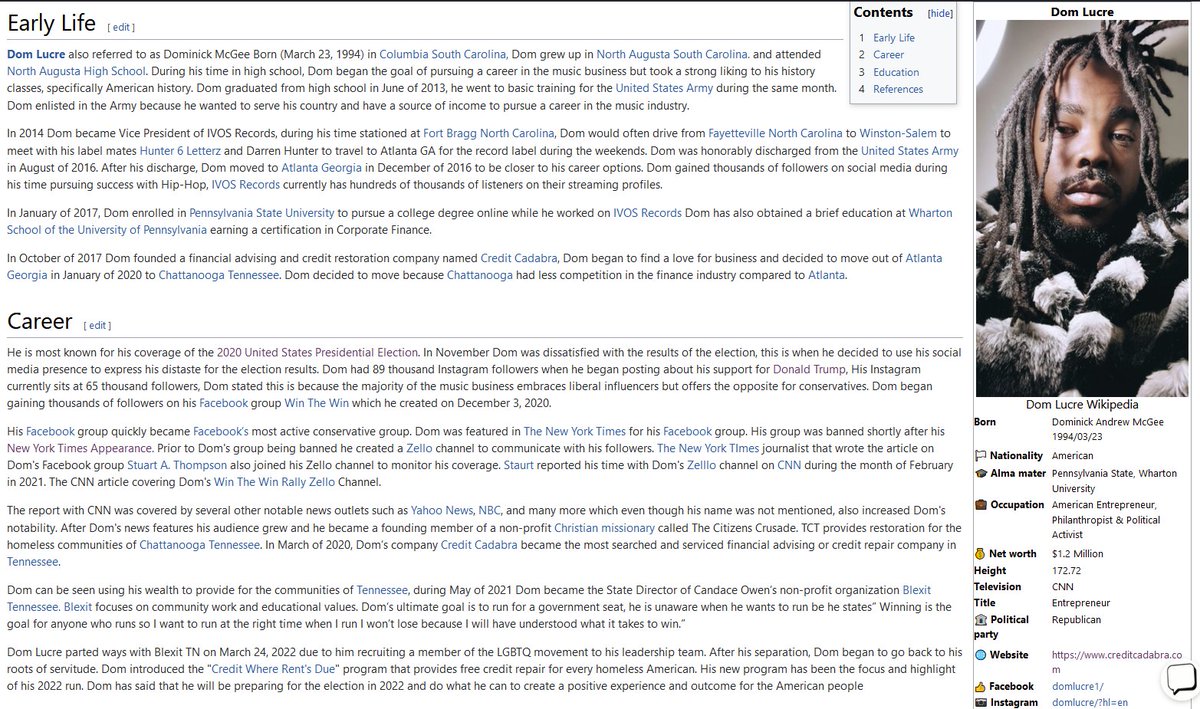Image resolution: width=1200 pixels, height=709 pixels.
Task: Jump to Early Life in Contents
Action: (x=893, y=38)
